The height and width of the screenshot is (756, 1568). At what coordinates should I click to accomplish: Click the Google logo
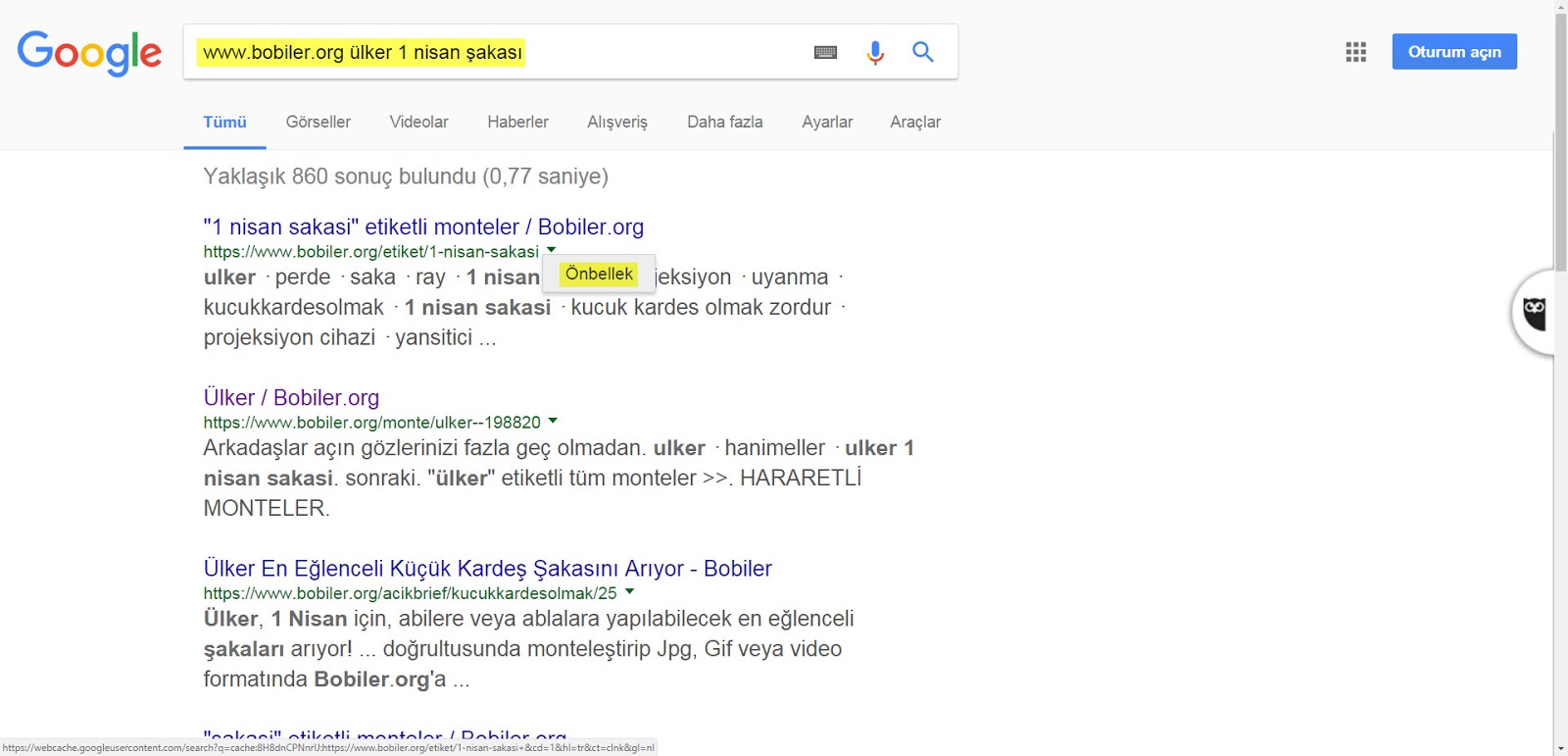click(89, 53)
